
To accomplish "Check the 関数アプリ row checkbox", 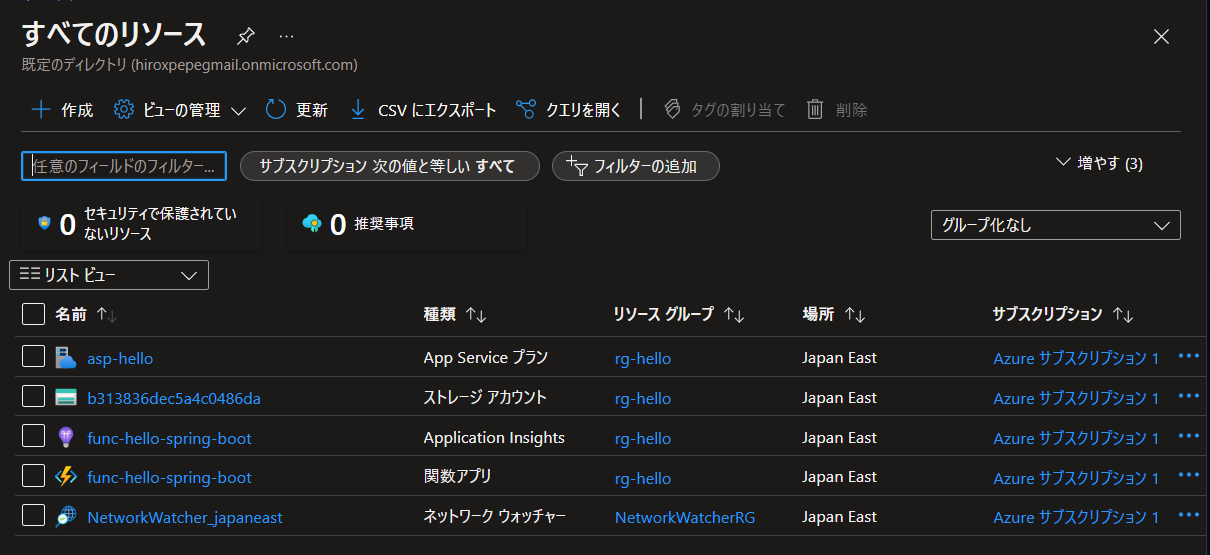I will coord(34,477).
